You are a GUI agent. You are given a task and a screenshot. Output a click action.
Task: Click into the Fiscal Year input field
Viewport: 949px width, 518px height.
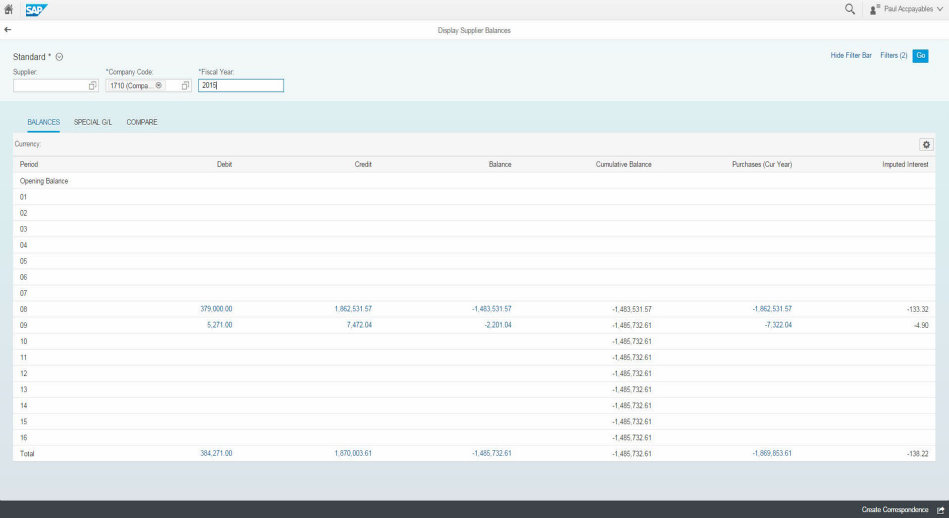pyautogui.click(x=240, y=86)
